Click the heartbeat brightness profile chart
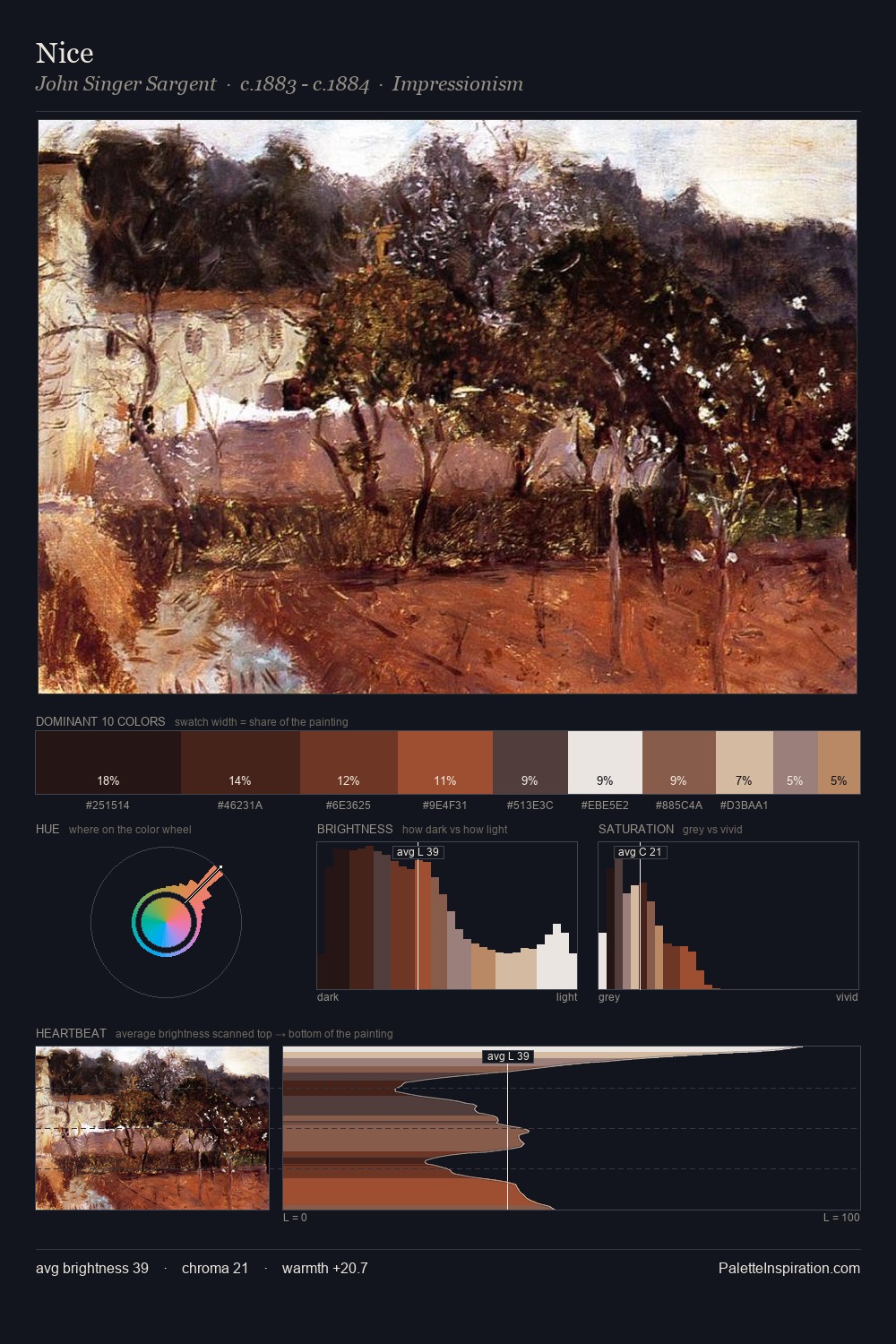This screenshot has height=1344, width=896. (x=572, y=1128)
